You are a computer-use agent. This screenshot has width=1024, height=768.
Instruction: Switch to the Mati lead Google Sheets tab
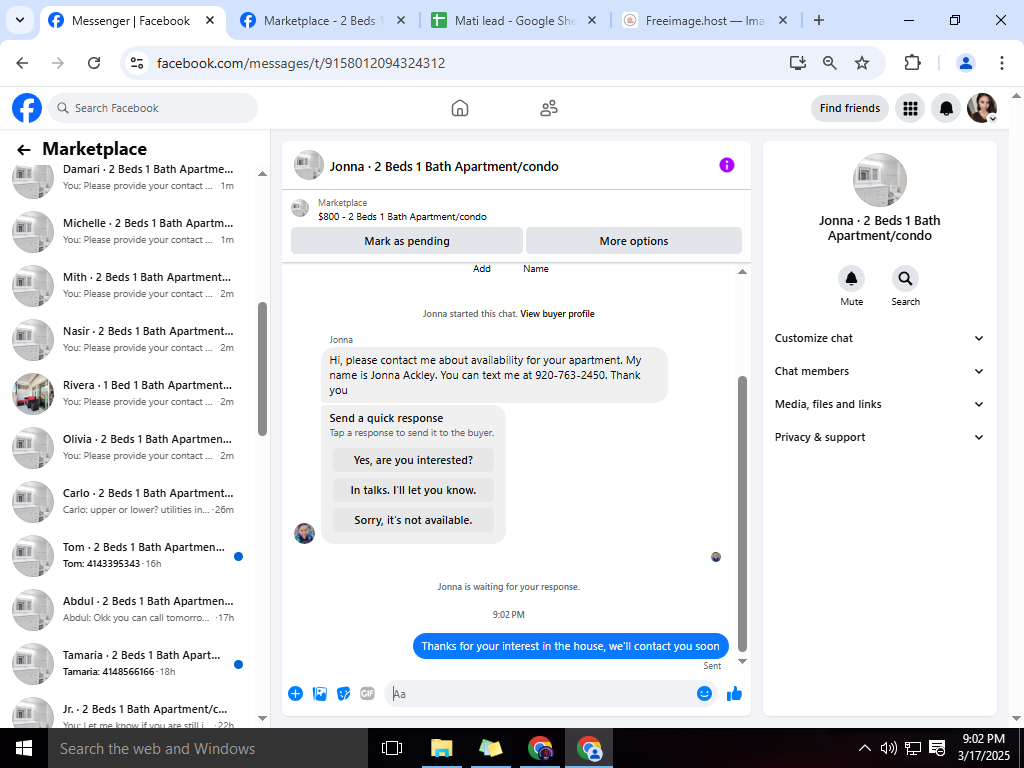(x=514, y=21)
